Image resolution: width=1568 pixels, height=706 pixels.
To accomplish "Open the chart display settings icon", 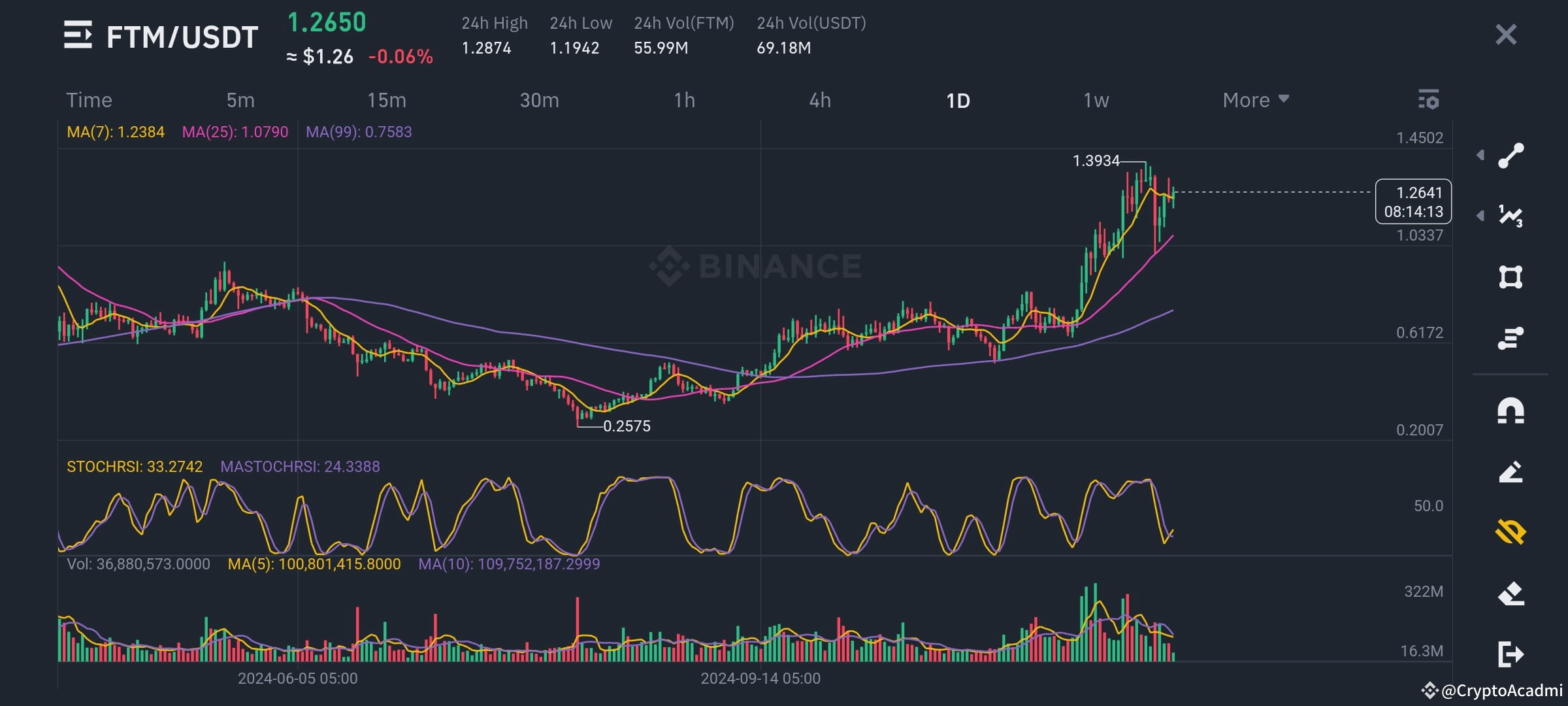I will 1428,100.
